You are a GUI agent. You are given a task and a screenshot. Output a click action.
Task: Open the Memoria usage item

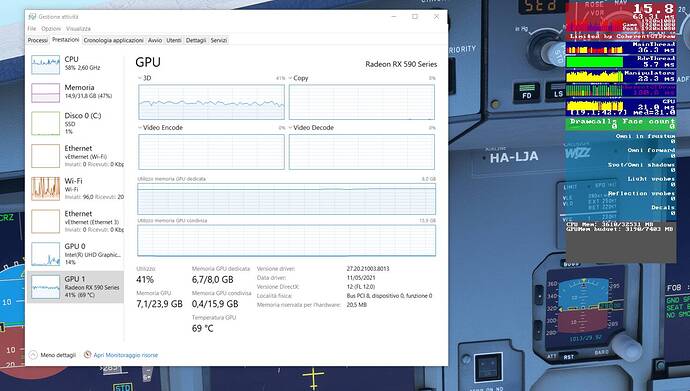[x=75, y=92]
